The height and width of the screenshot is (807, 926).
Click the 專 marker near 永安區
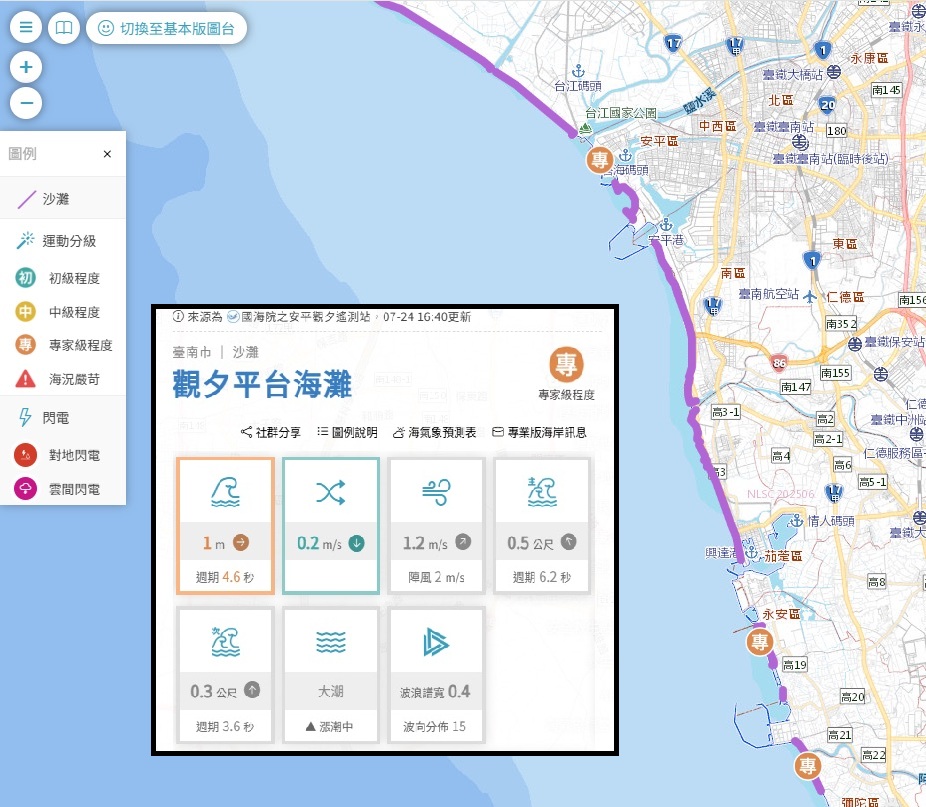762,642
